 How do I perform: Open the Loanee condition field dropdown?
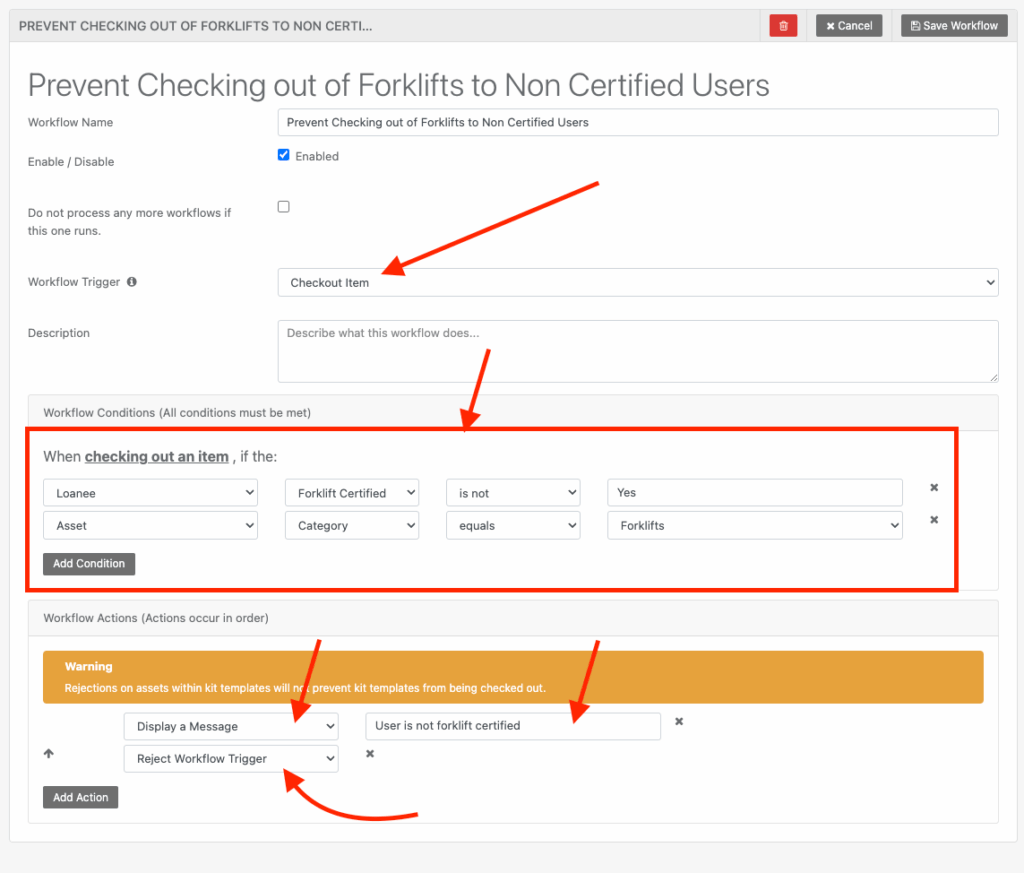(150, 492)
